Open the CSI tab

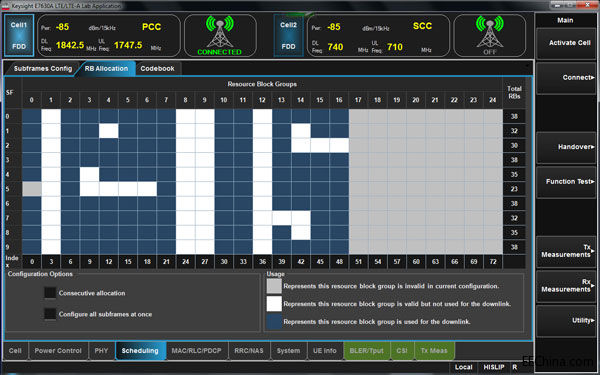tap(402, 351)
